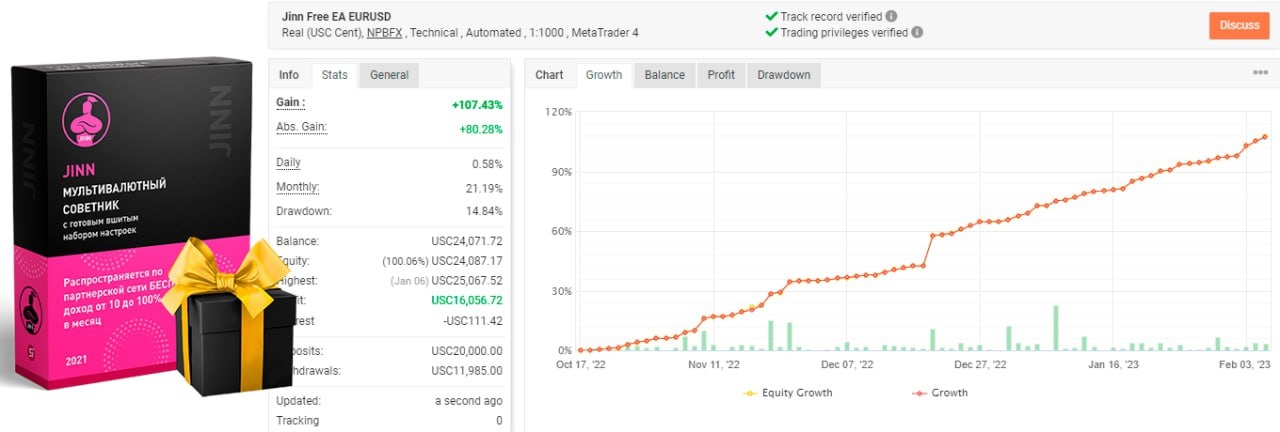Viewport: 1280px width, 432px height.
Task: Click the Updated a second ago value
Action: pyautogui.click(x=468, y=400)
